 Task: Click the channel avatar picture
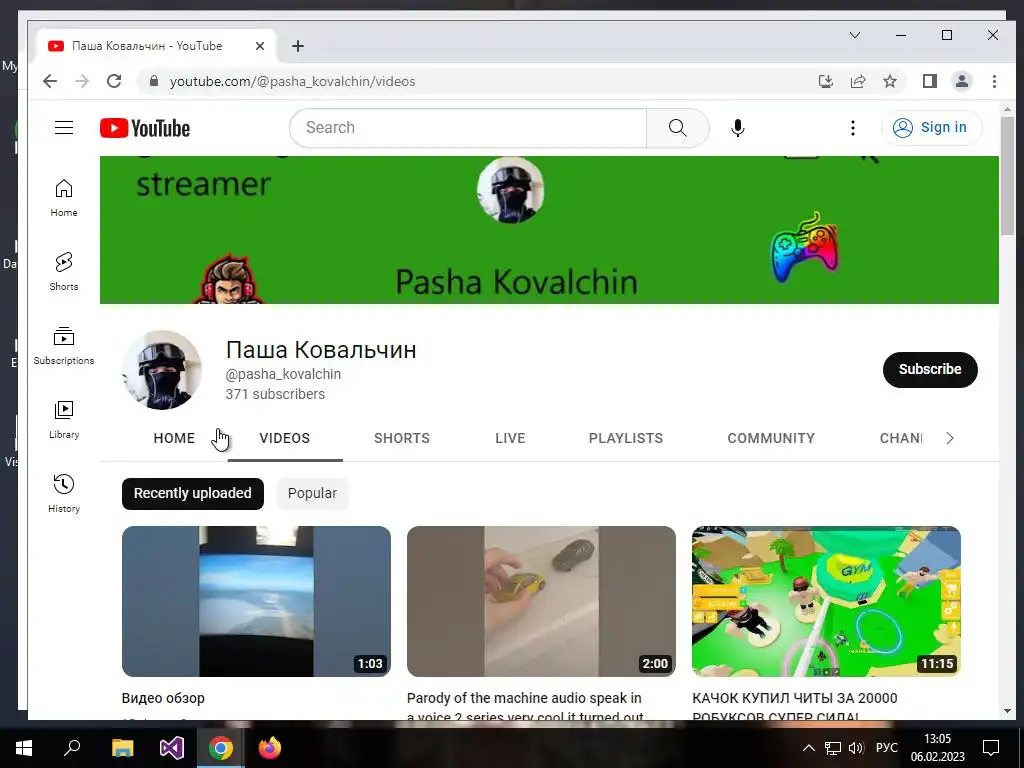(x=161, y=370)
